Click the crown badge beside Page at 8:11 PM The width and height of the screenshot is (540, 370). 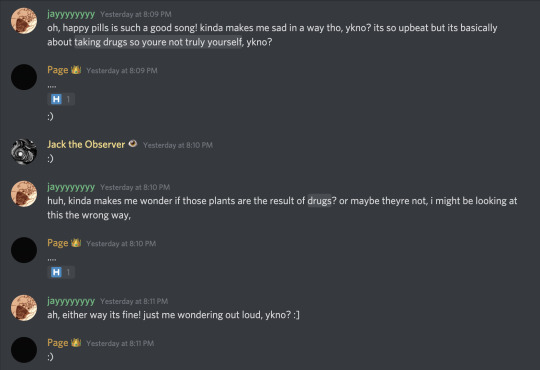76,343
